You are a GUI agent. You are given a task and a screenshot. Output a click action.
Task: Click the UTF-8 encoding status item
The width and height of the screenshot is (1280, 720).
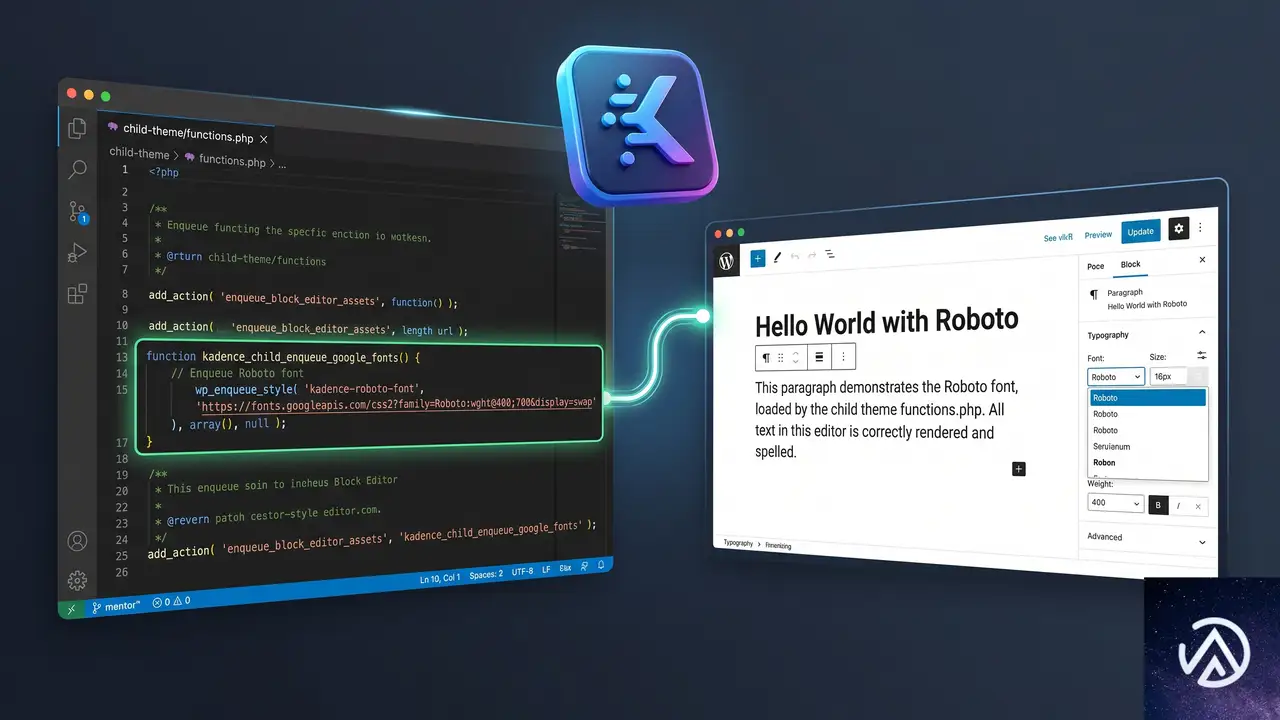point(522,572)
